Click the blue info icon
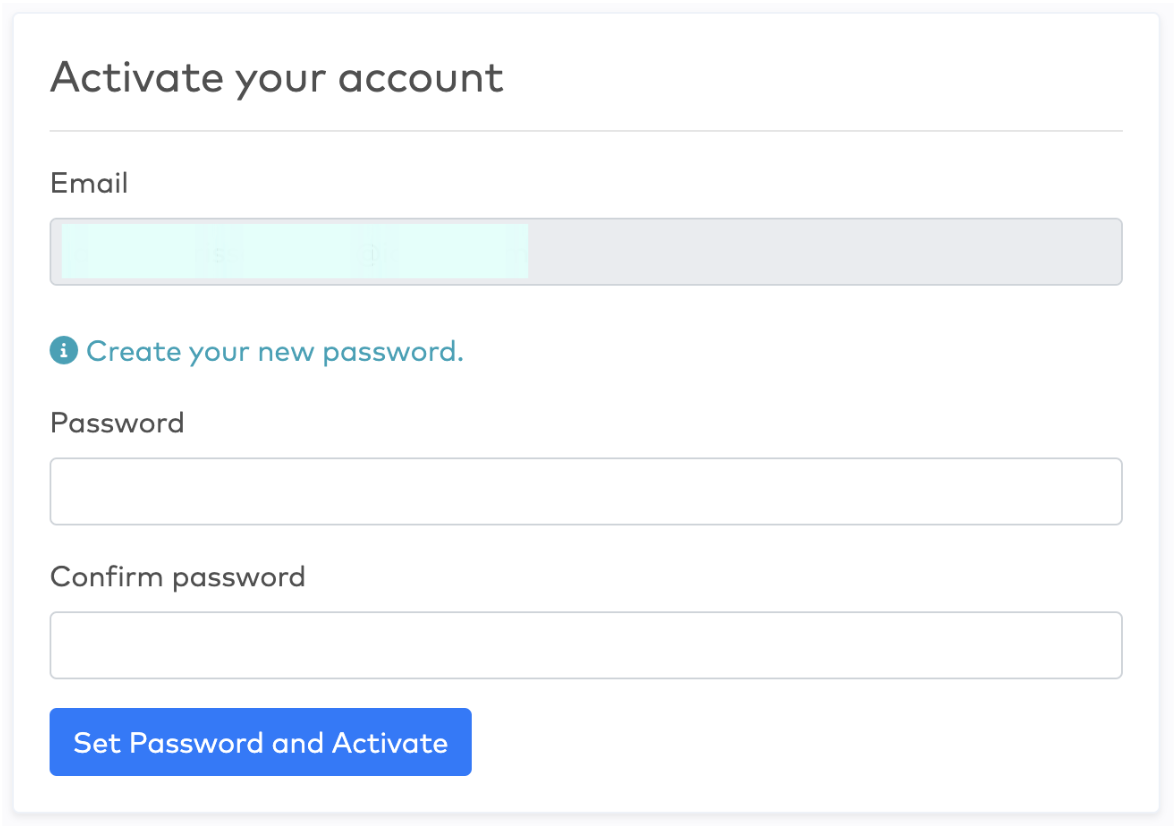Image resolution: width=1176 pixels, height=832 pixels. [64, 350]
